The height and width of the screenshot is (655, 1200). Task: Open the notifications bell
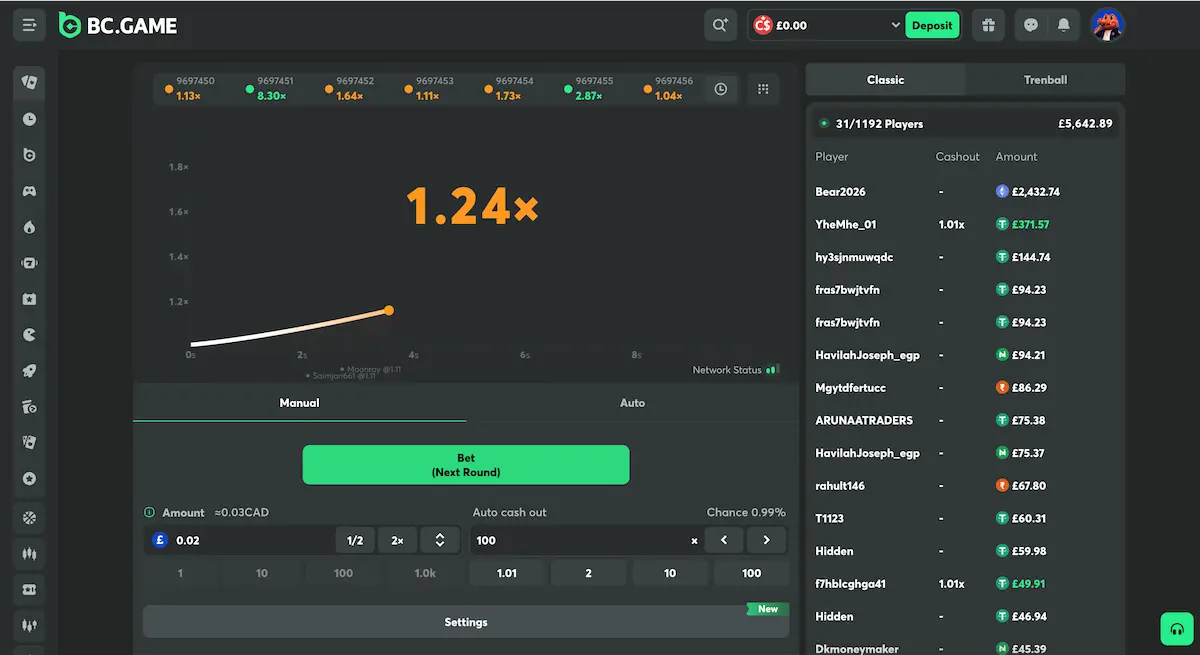pos(1063,25)
